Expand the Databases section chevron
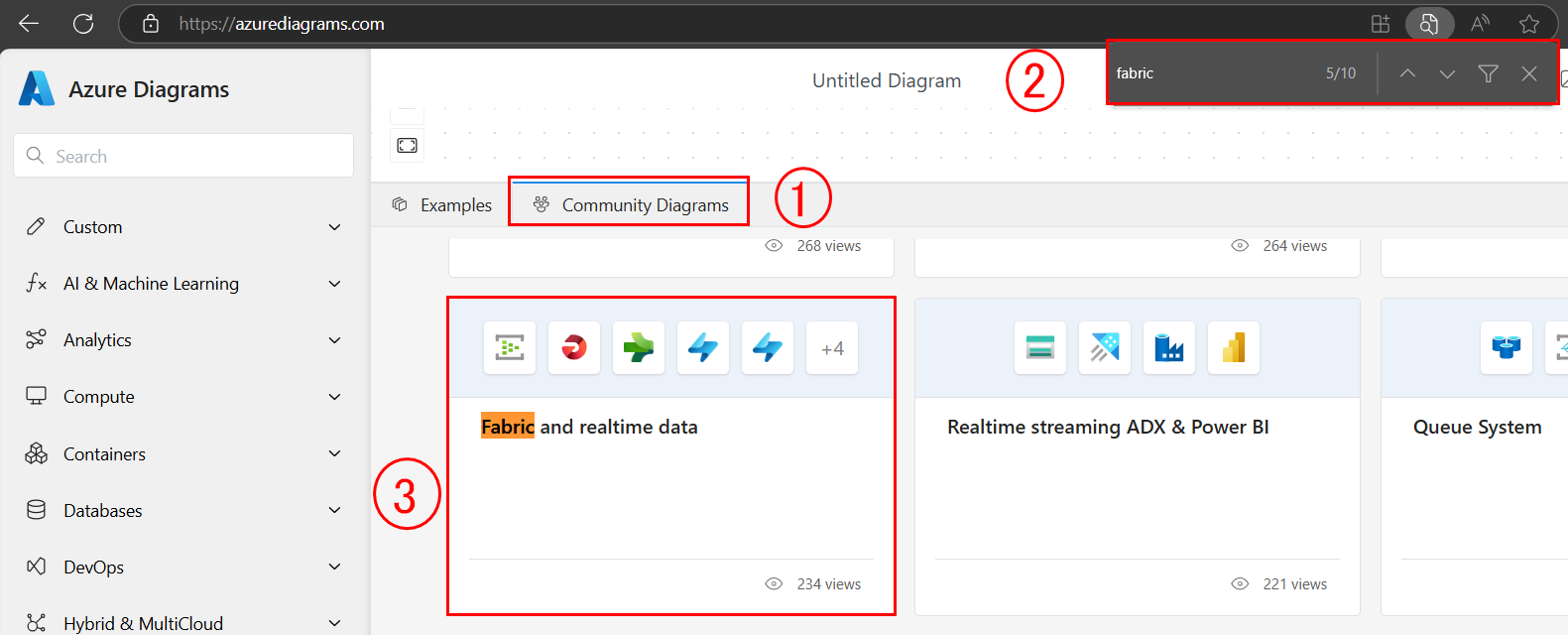 point(334,510)
